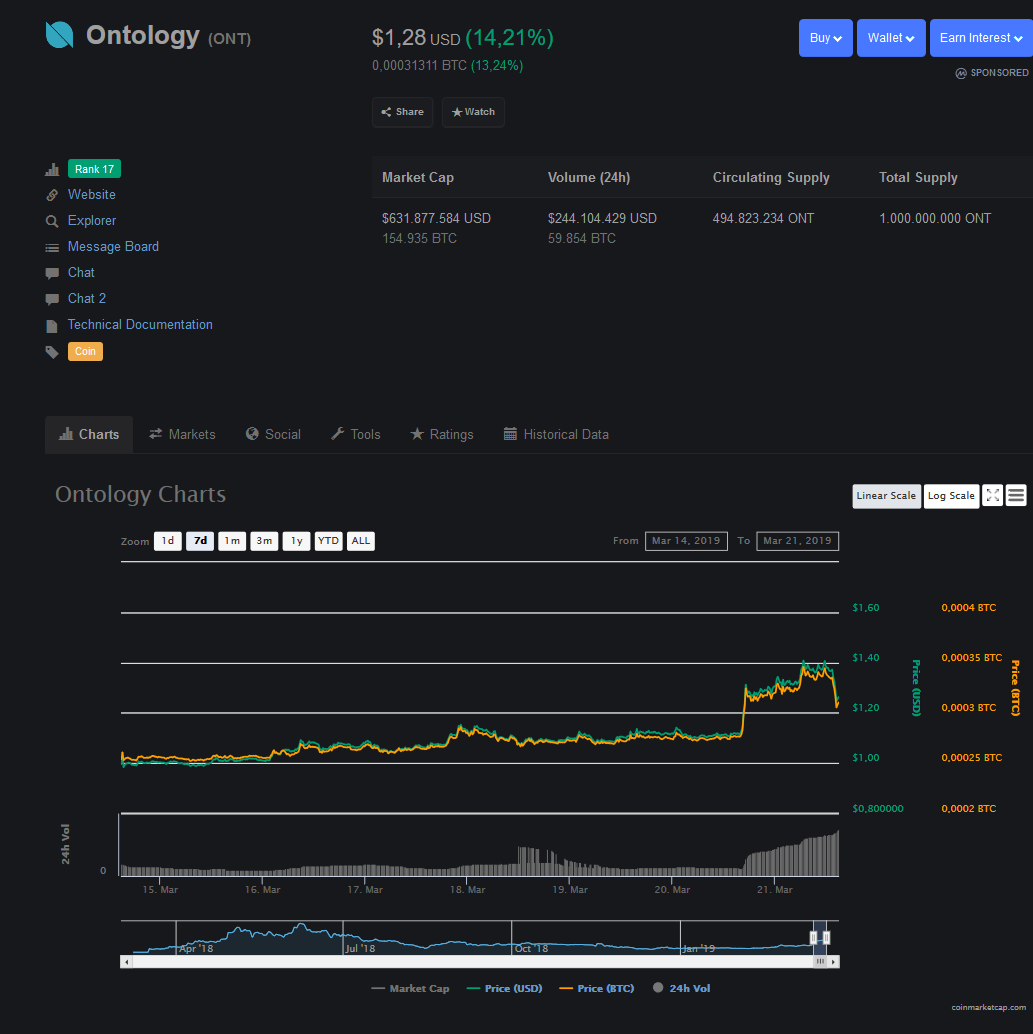This screenshot has width=1033, height=1034.
Task: Click the $244.104.429 USD volume value
Action: [x=602, y=219]
